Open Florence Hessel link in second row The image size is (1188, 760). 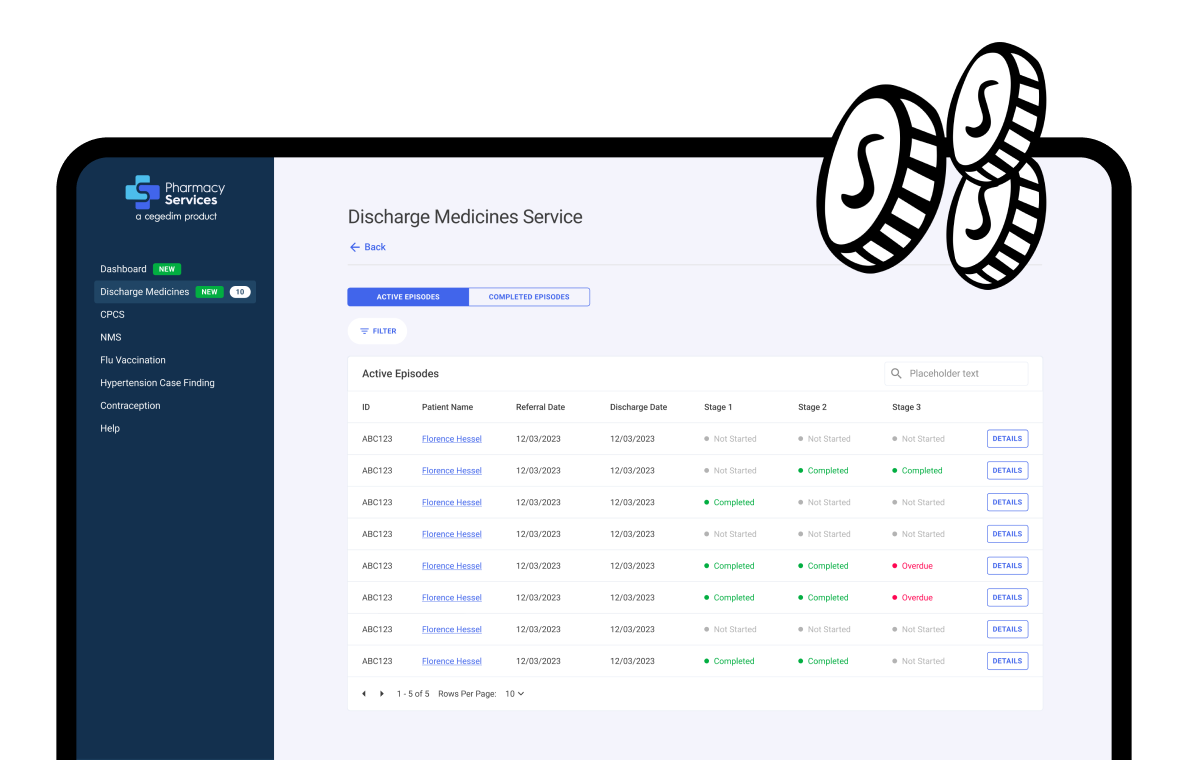tap(451, 471)
